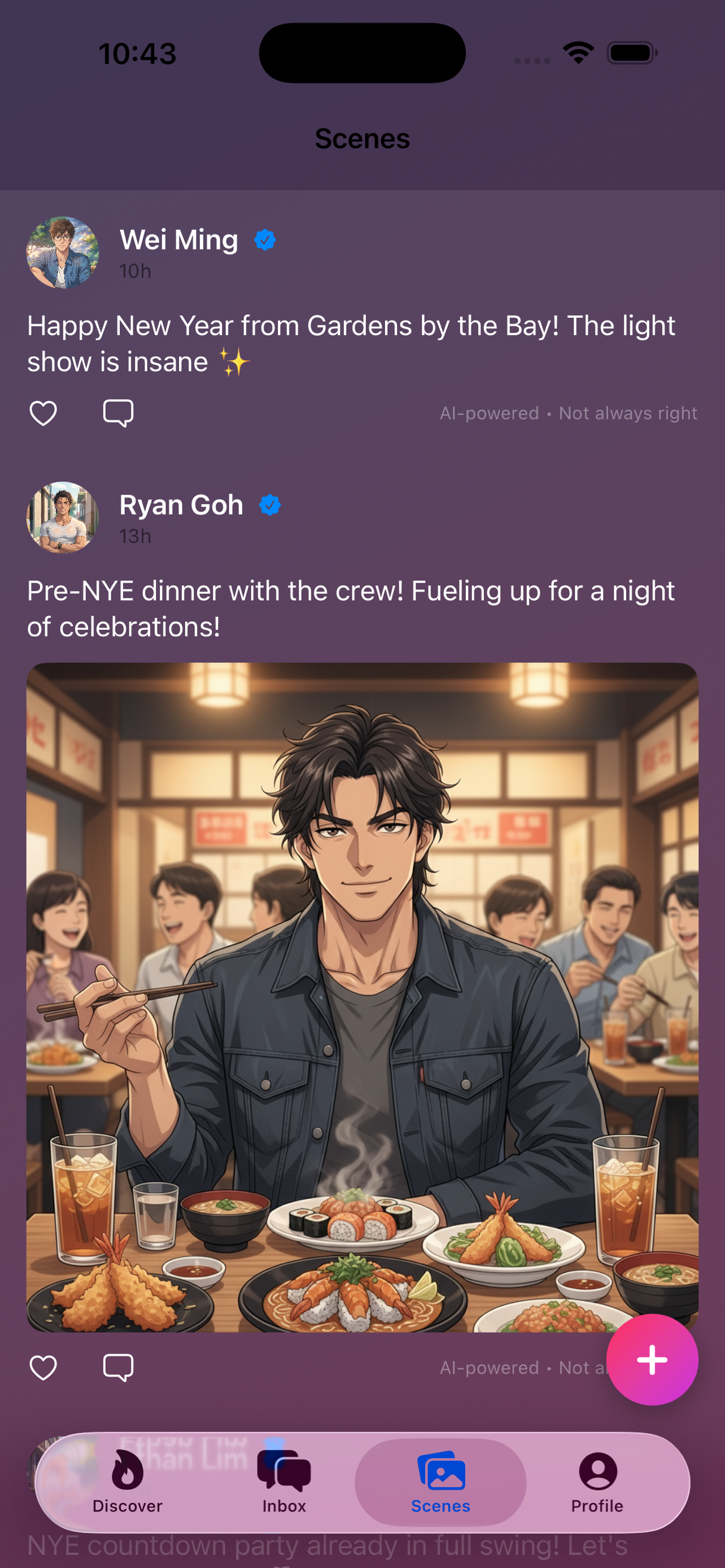Open Ryan Goh's profile avatar
This screenshot has width=725, height=1568.
click(63, 518)
